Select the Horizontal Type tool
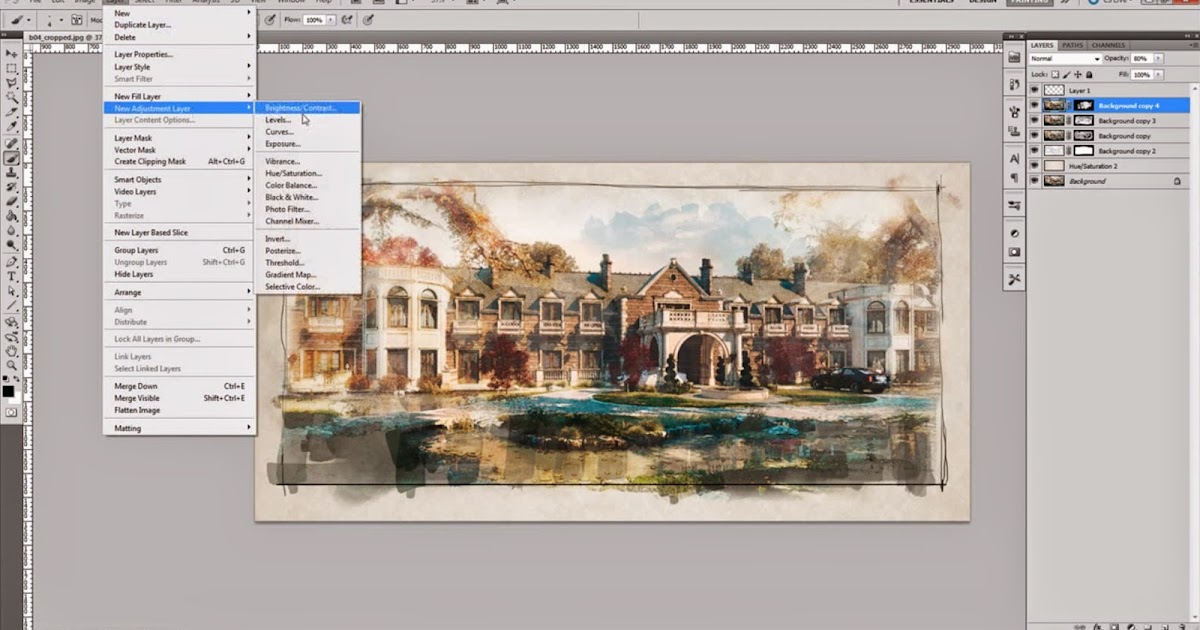Screen dimensions: 1200x630 pos(12,276)
